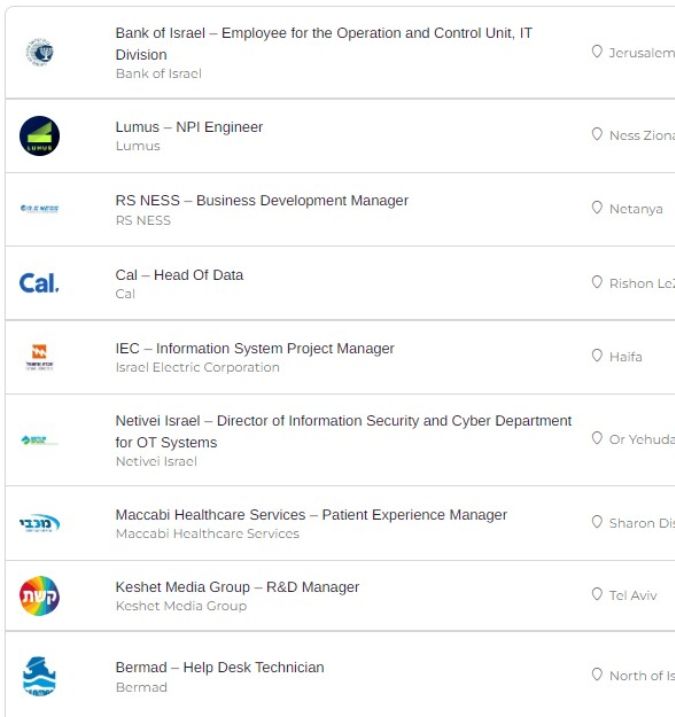Open the Cal Head Of Data job
Viewport: 675px width, 717px height.
pyautogui.click(x=179, y=275)
